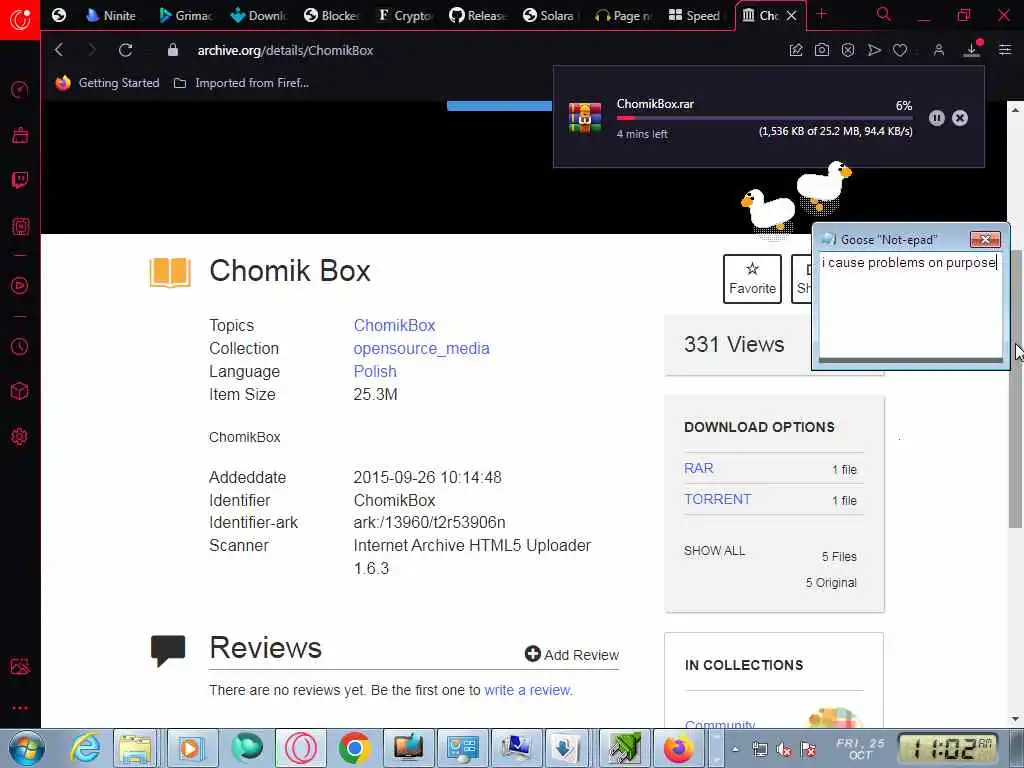This screenshot has width=1024, height=768.
Task: Open Easy Setup sliders icon
Action: (x=1005, y=50)
